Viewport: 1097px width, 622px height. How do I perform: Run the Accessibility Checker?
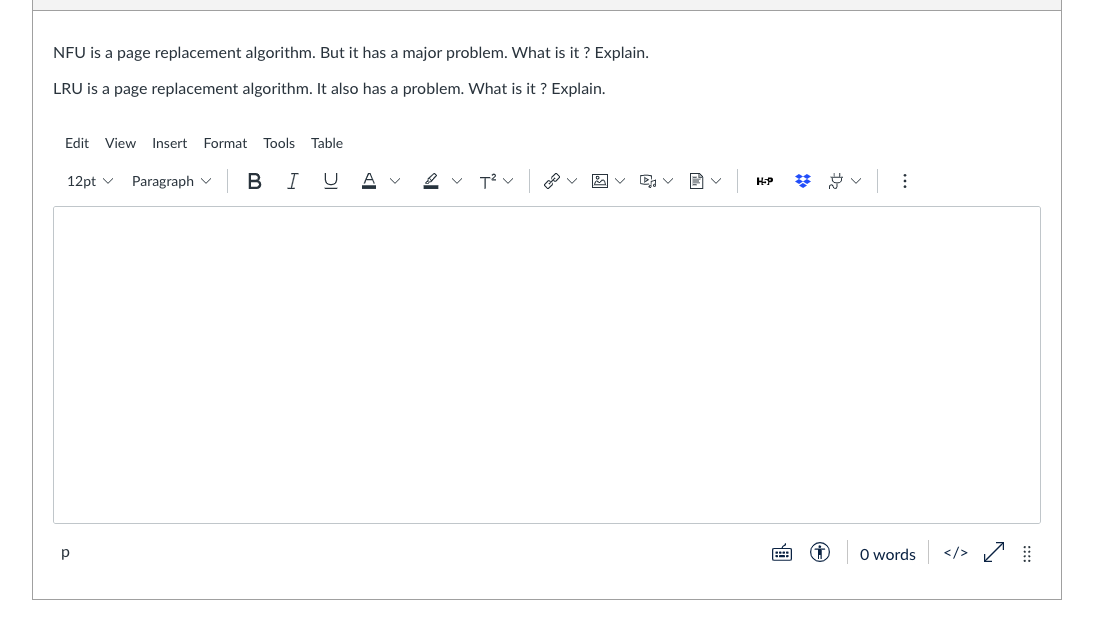pos(819,552)
